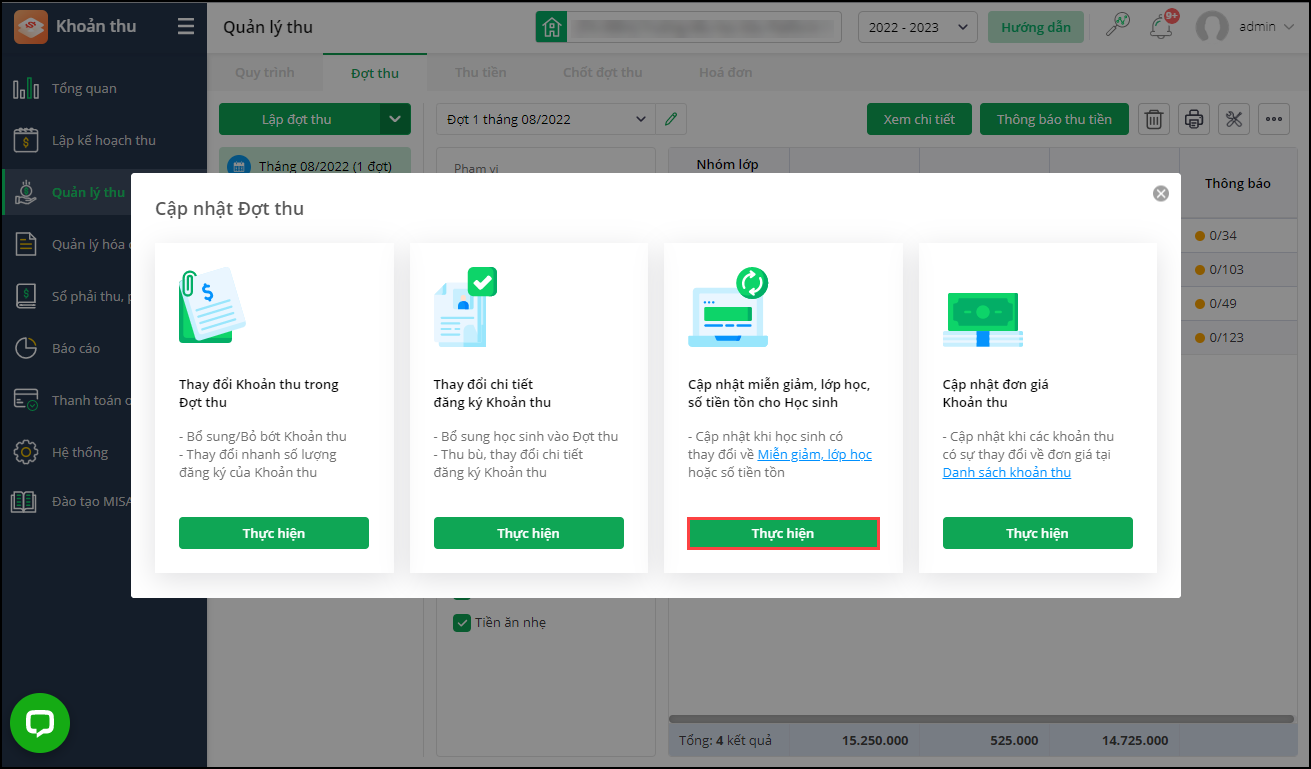
Task: Click the green home icon in header
Action: pos(549,27)
